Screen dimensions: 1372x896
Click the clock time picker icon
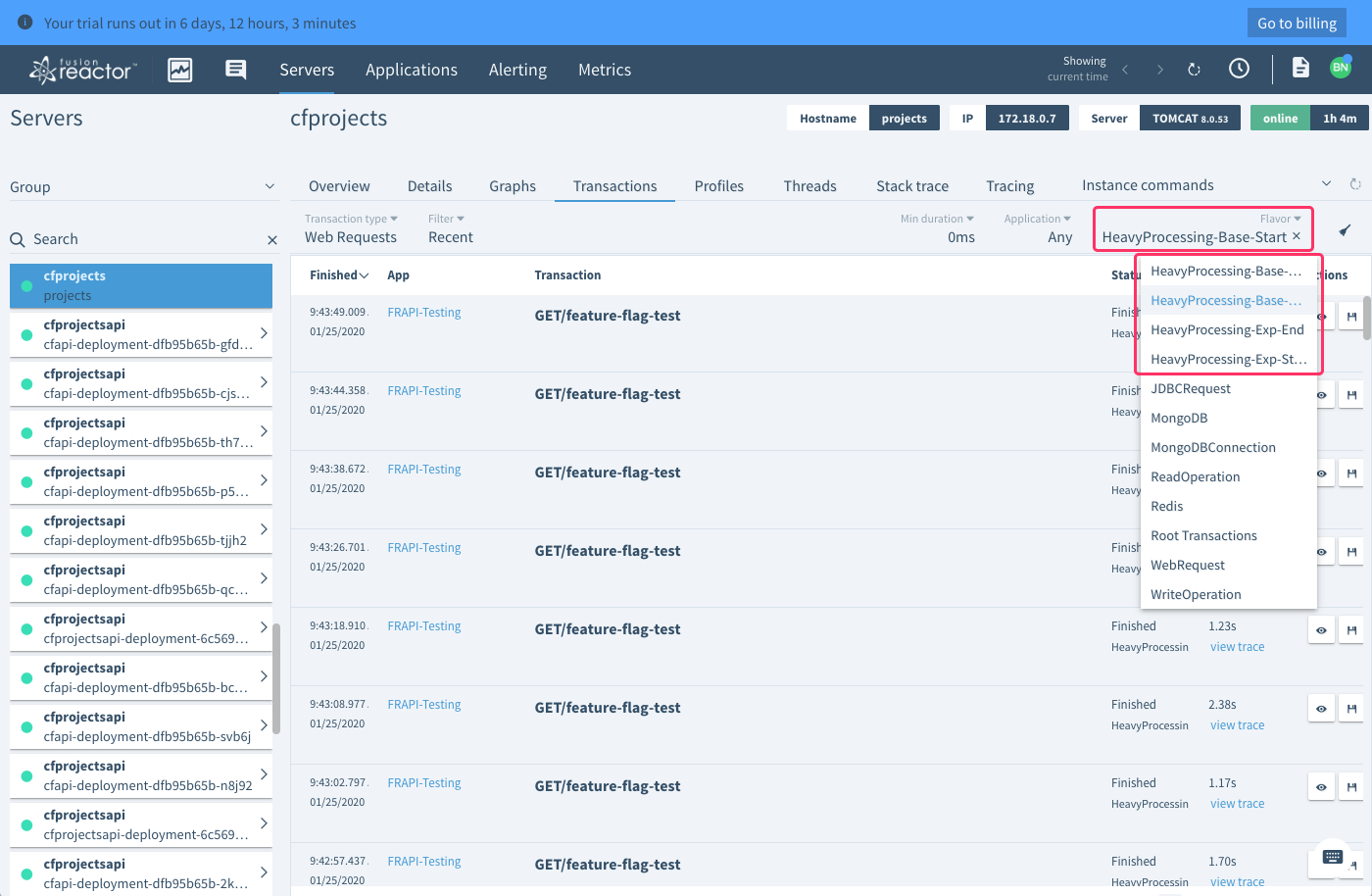1239,69
